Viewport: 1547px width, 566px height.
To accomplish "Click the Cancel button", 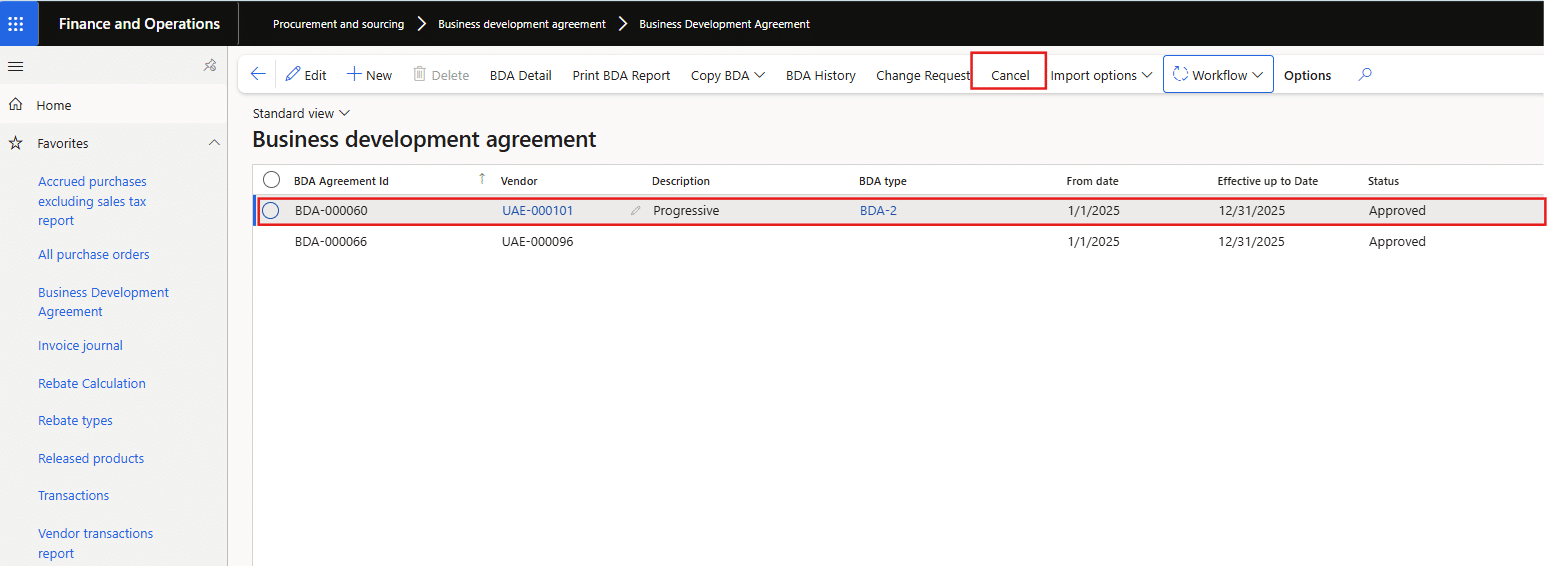I will tap(1010, 75).
